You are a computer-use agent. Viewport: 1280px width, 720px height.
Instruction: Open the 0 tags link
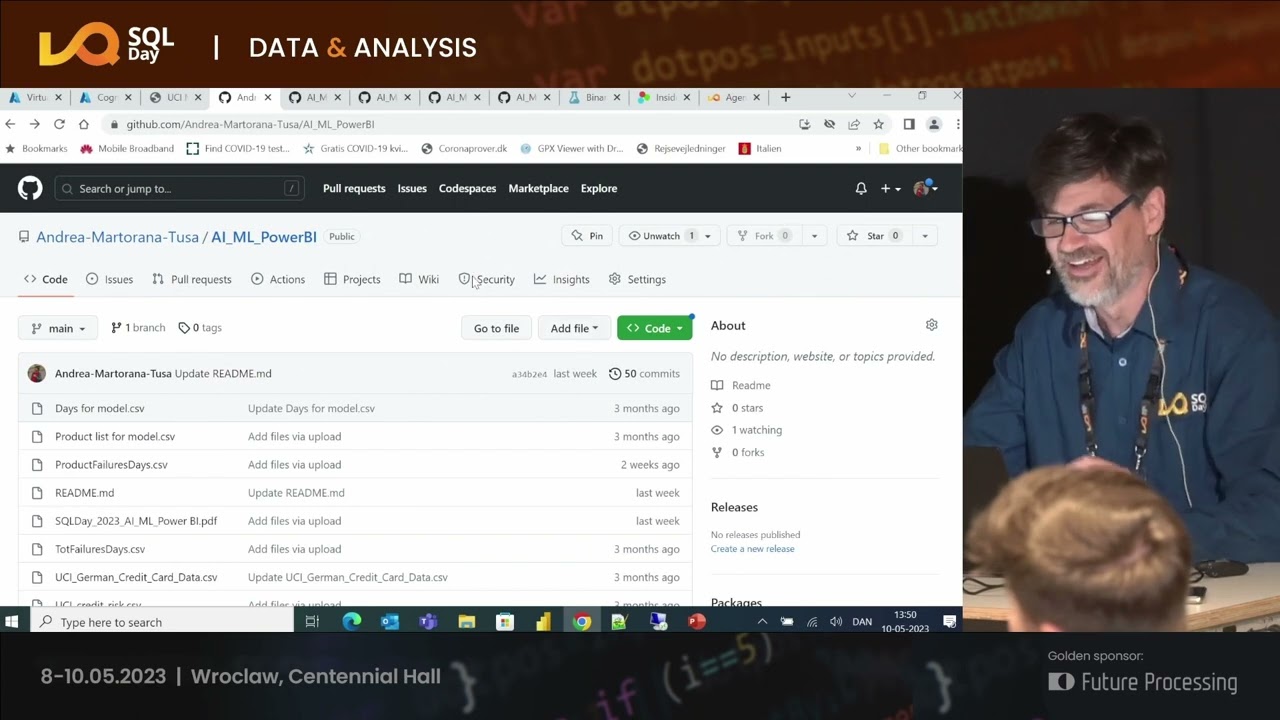click(x=200, y=328)
